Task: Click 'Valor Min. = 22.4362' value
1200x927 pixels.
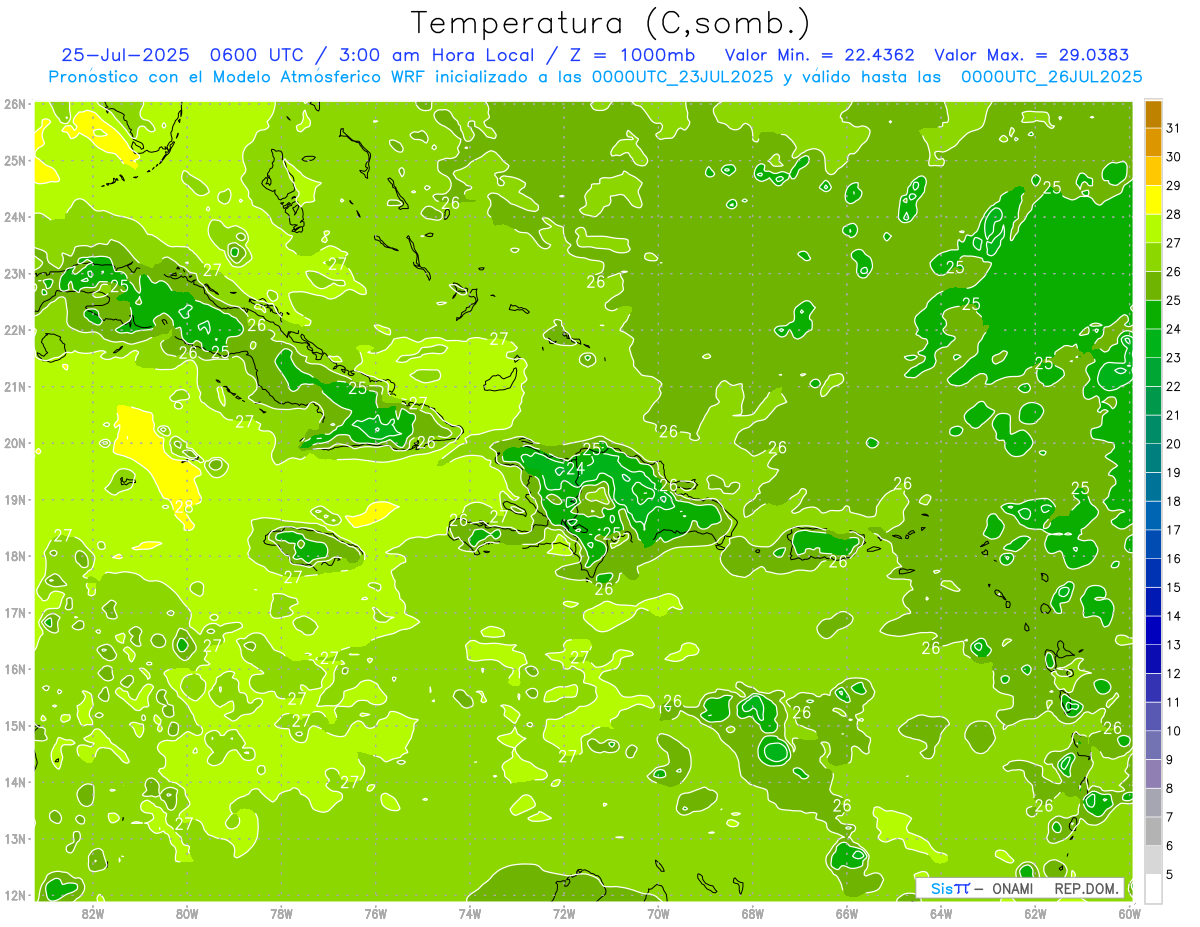Action: tap(820, 55)
